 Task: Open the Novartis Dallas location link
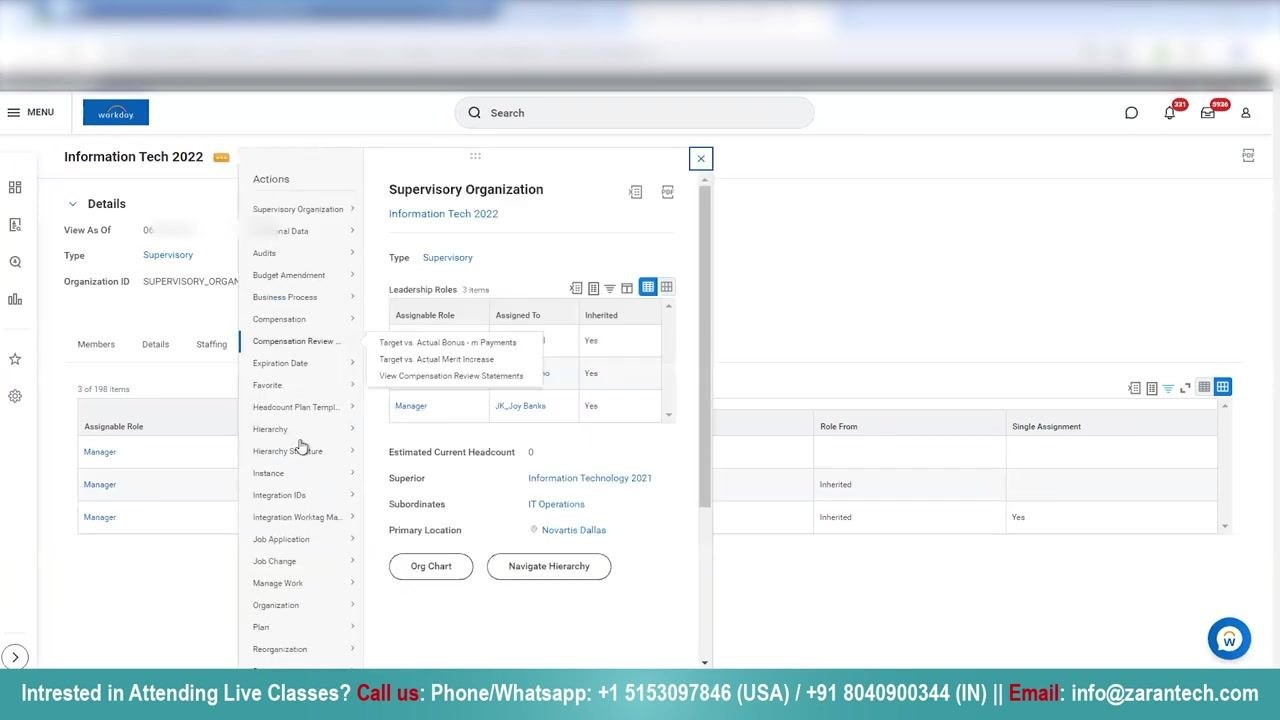pyautogui.click(x=574, y=530)
